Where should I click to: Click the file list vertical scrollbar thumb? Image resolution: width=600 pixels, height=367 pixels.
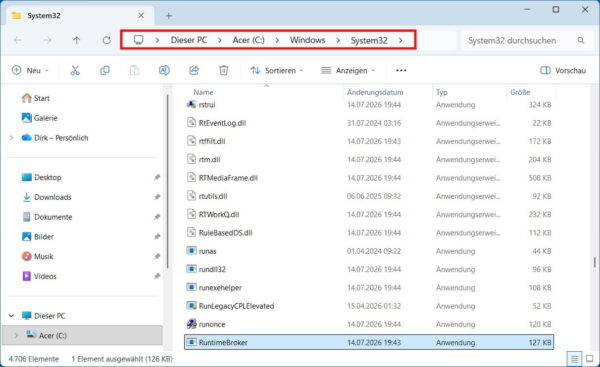[594, 262]
